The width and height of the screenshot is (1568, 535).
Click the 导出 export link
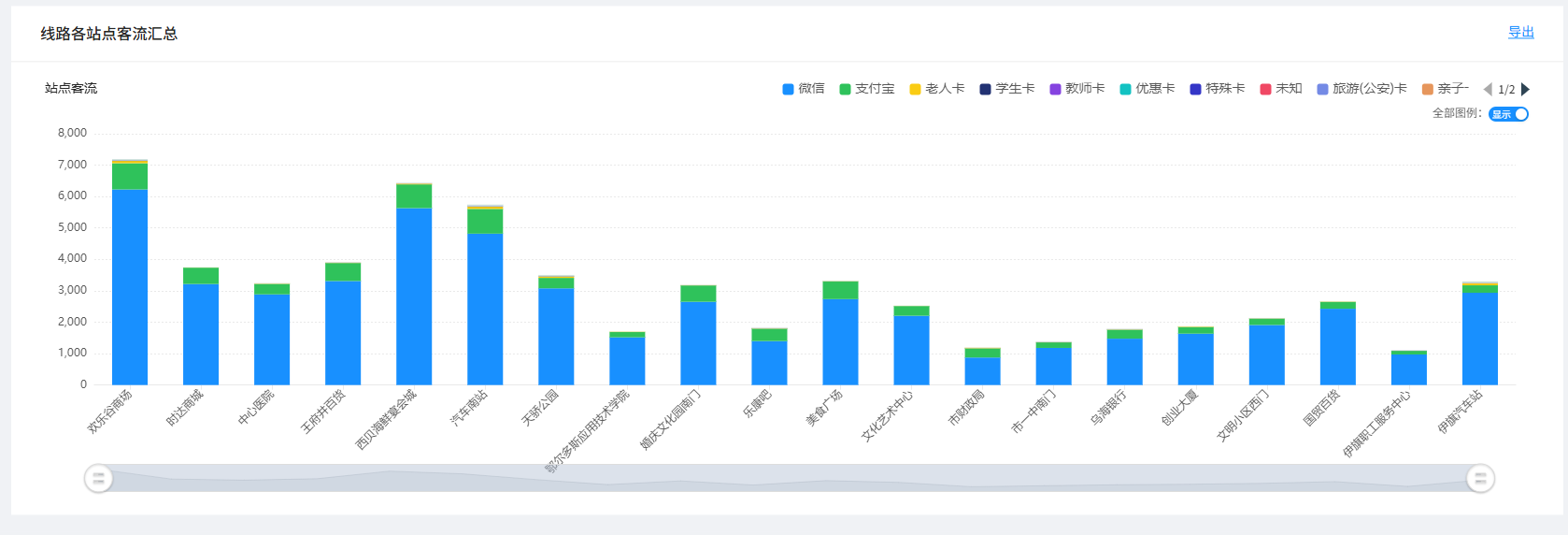click(x=1520, y=33)
